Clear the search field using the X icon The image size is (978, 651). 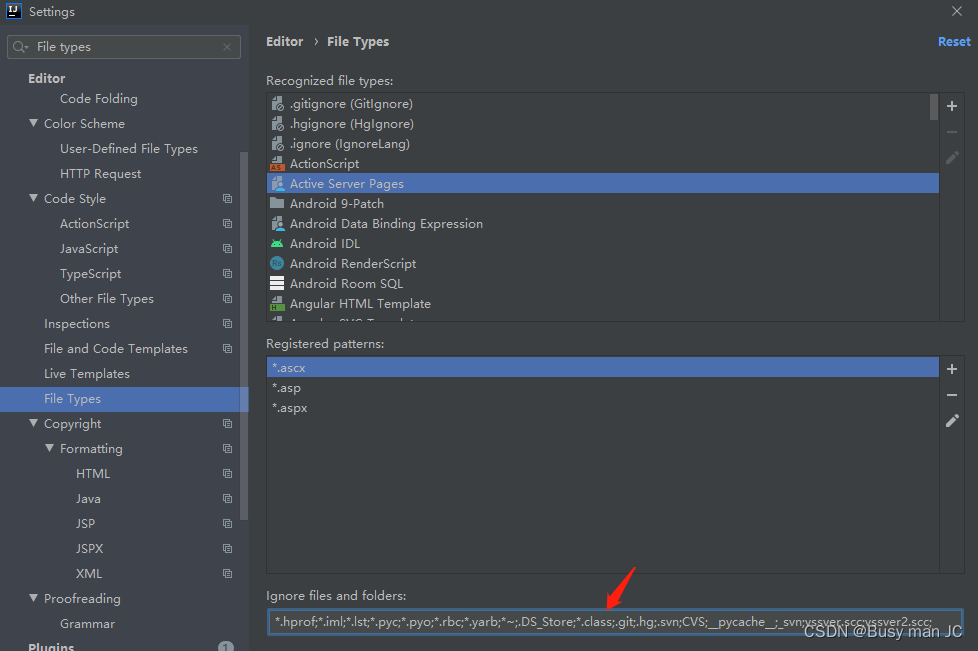click(x=227, y=46)
